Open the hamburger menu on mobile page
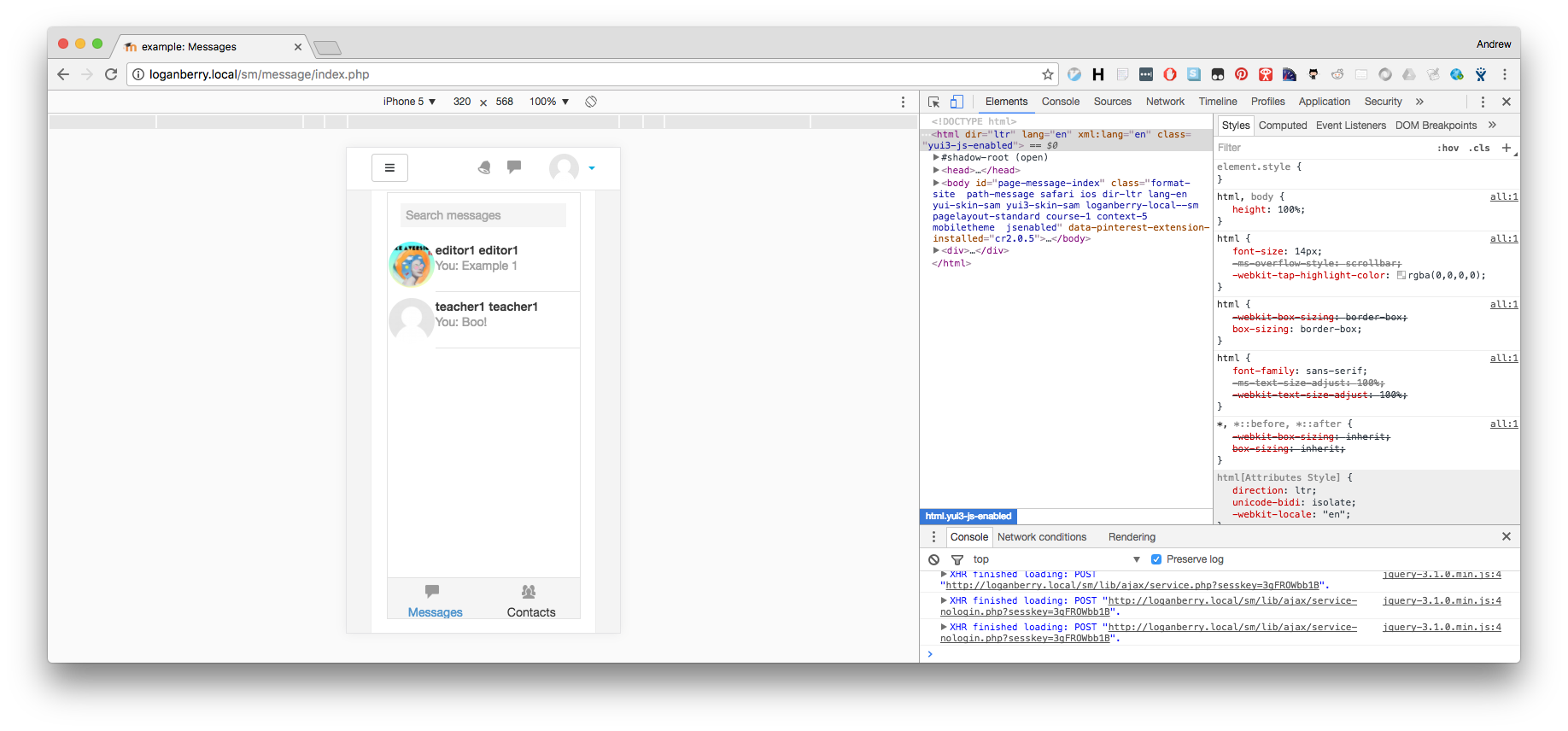The width and height of the screenshot is (1568, 731). pyautogui.click(x=389, y=168)
